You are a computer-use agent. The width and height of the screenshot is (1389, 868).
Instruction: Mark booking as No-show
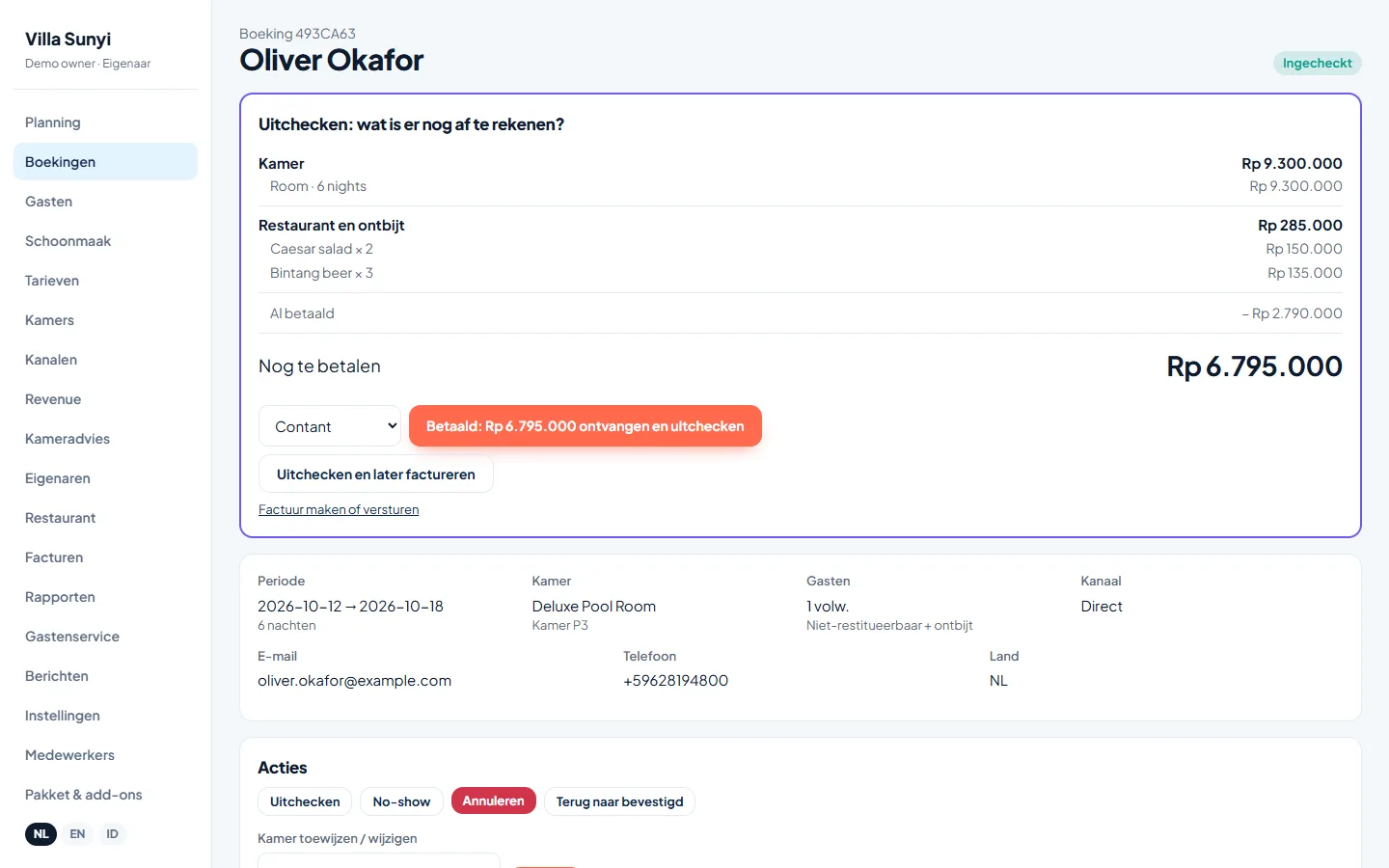tap(401, 801)
